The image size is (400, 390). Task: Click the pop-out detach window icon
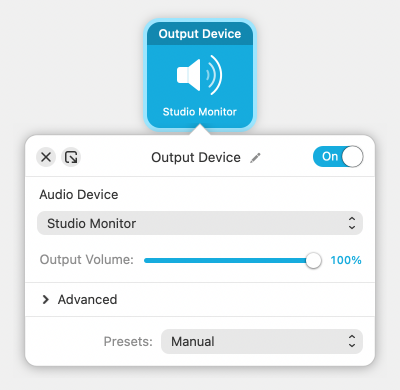[71, 157]
